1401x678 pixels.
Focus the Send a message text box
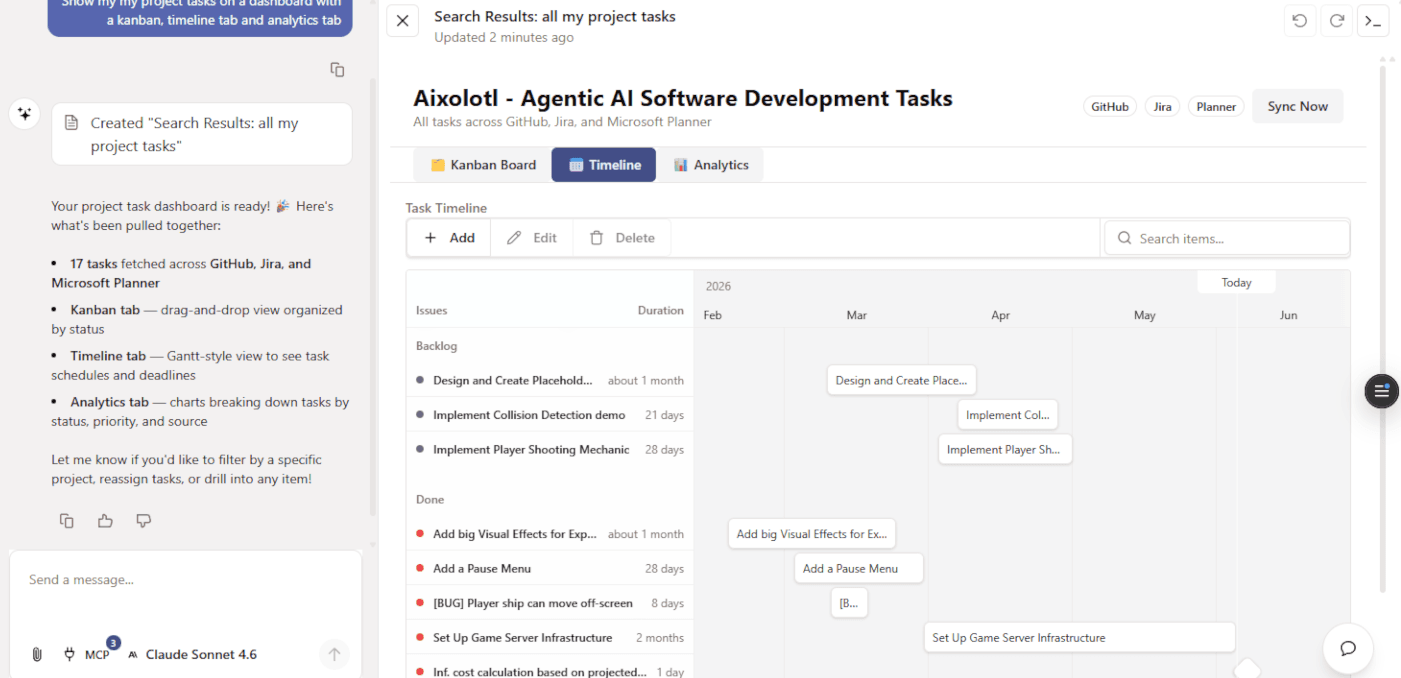point(185,580)
